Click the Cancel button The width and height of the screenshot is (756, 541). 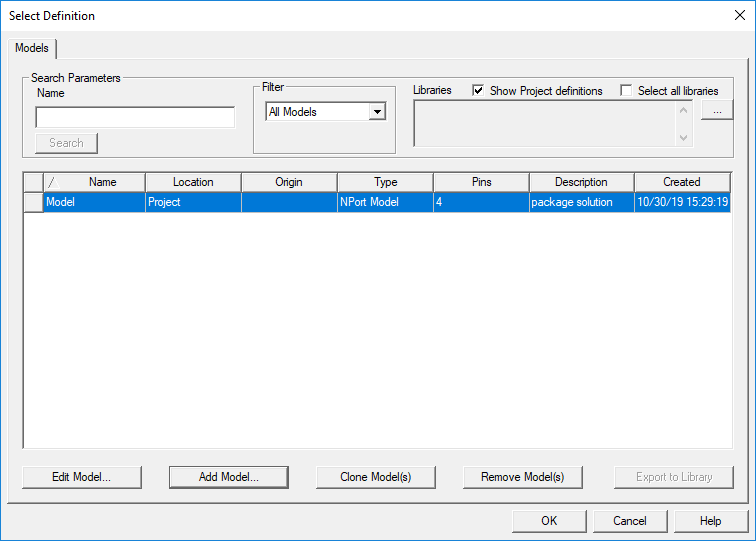tap(630, 521)
